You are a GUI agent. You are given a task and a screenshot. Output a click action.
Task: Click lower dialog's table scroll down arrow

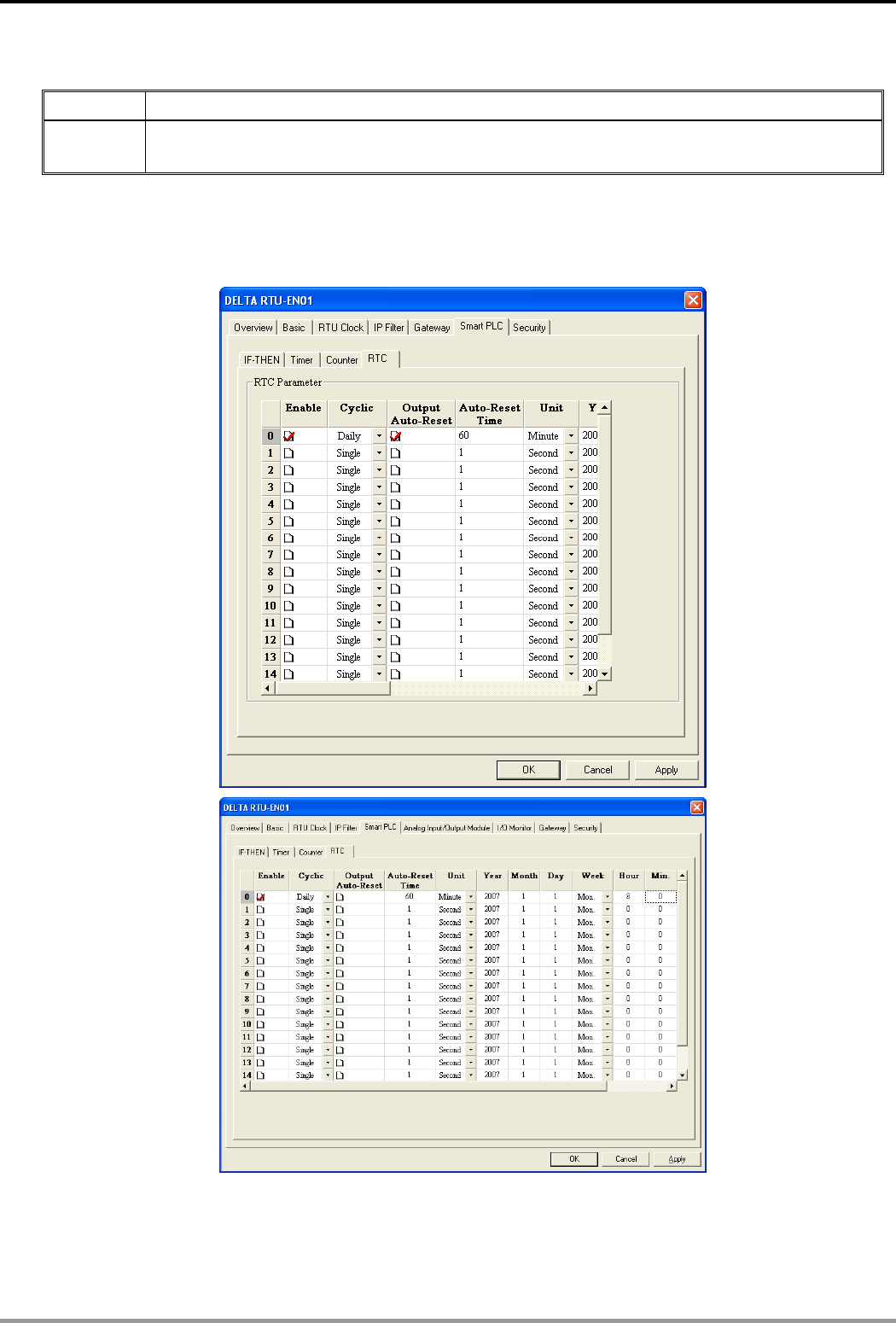682,1075
